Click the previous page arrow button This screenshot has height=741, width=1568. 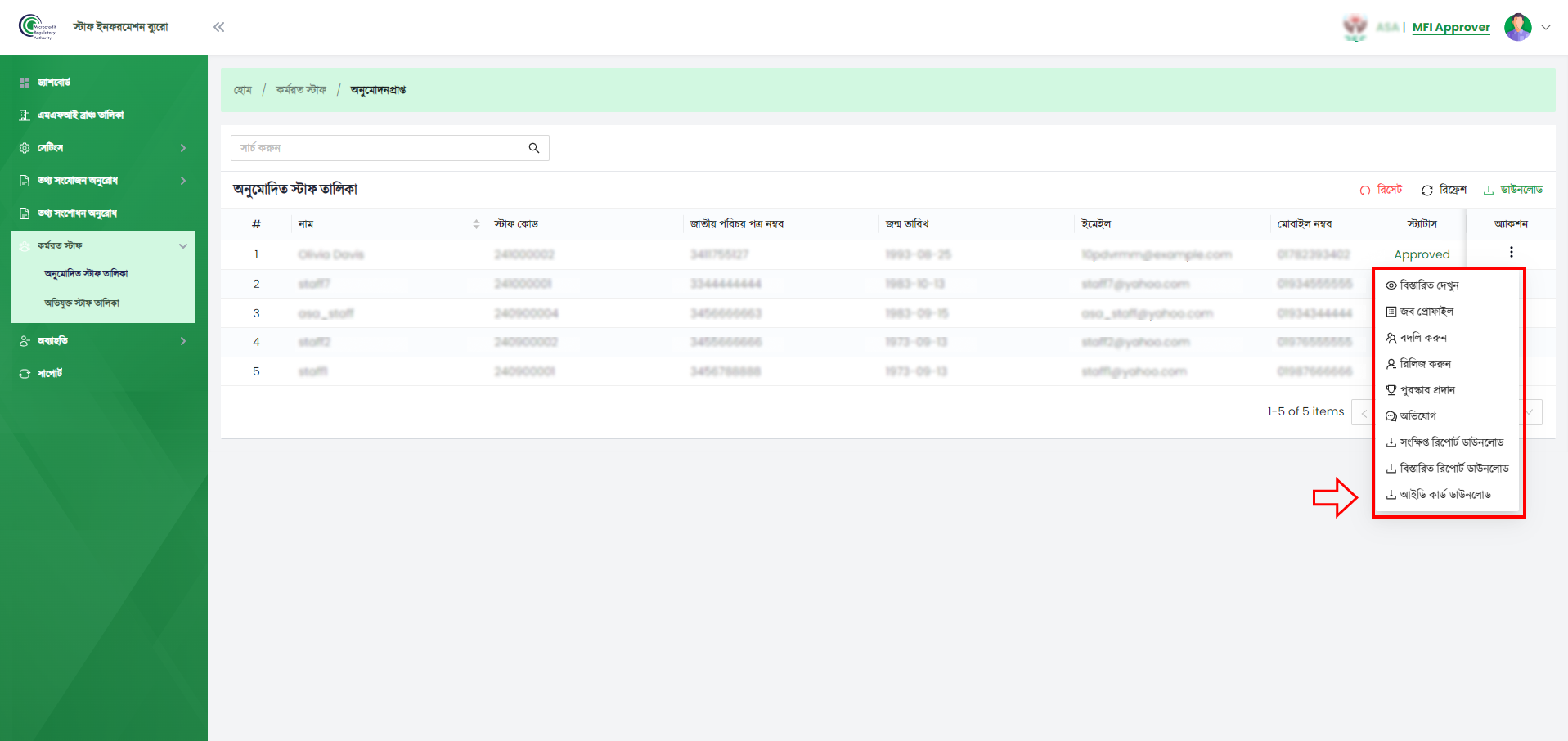[x=1363, y=412]
